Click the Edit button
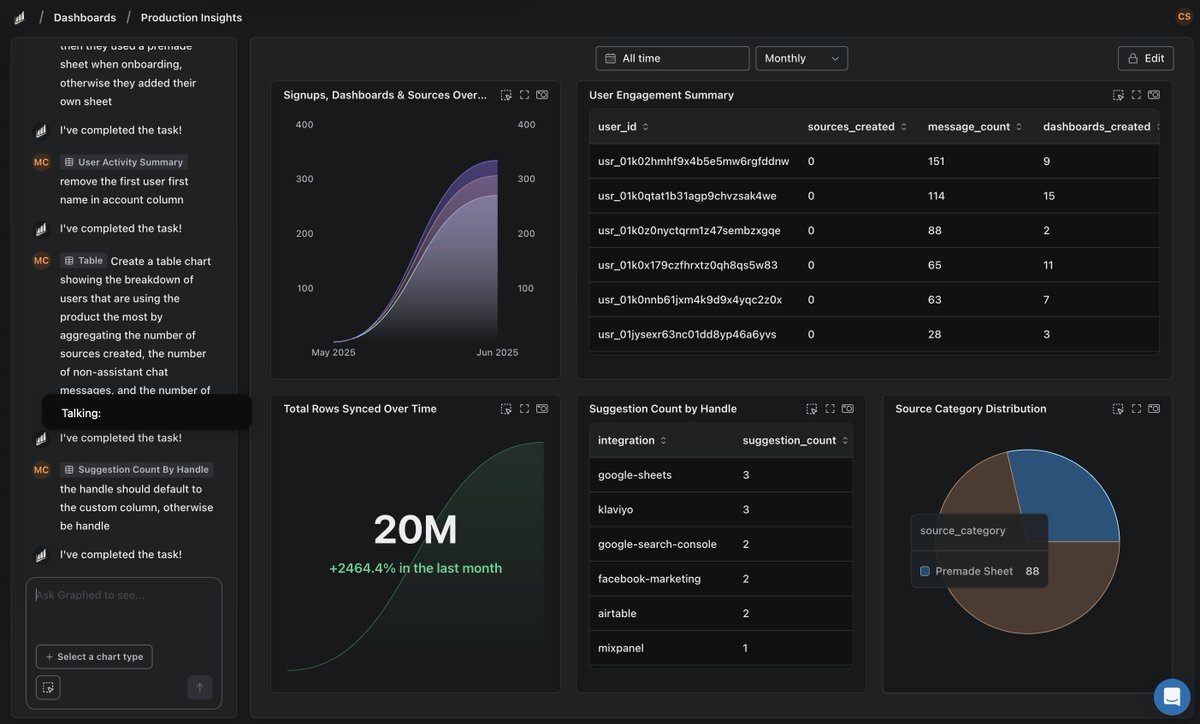The height and width of the screenshot is (724, 1200). [x=1146, y=57]
